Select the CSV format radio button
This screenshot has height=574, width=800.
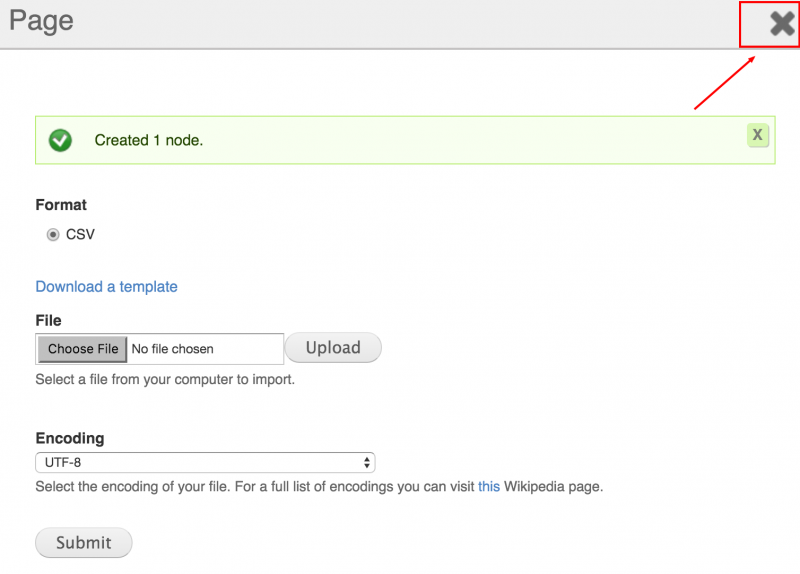coord(53,235)
